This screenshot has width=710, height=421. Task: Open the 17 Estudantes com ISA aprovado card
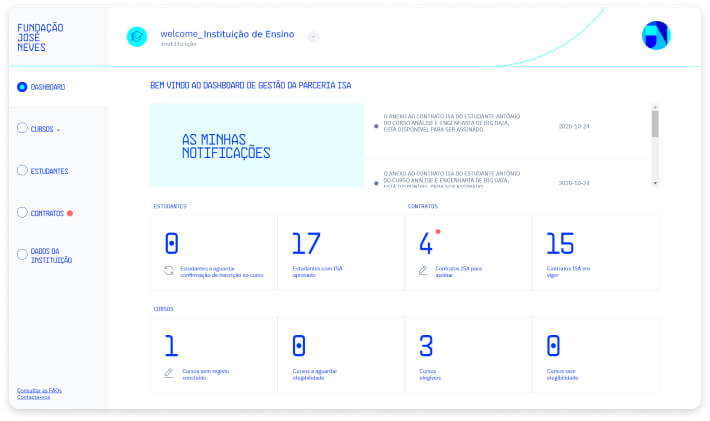[x=340, y=251]
